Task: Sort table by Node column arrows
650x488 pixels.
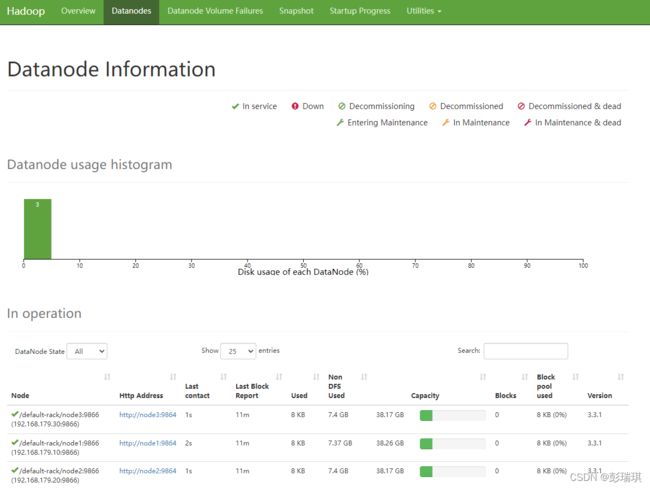Action: click(107, 377)
